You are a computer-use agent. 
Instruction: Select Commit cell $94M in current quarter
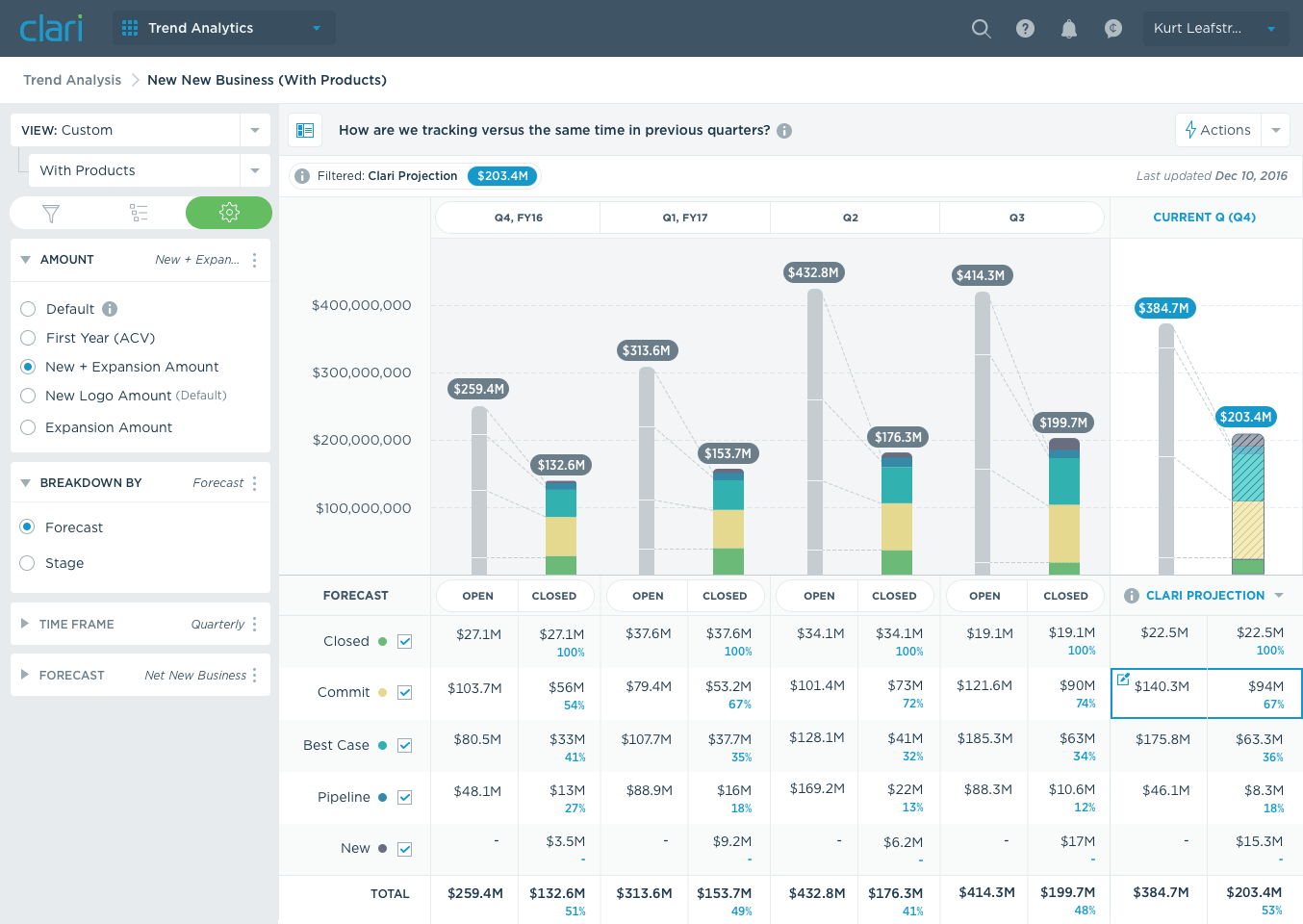[1254, 693]
